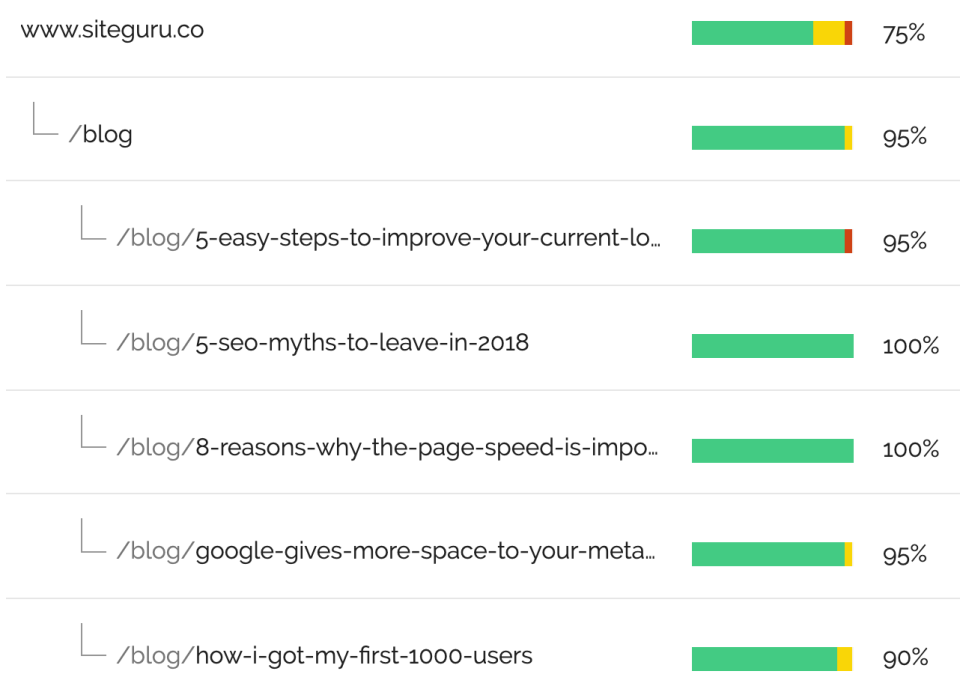Click the green progress bar for /blog
The width and height of the screenshot is (960, 695).
(x=768, y=136)
